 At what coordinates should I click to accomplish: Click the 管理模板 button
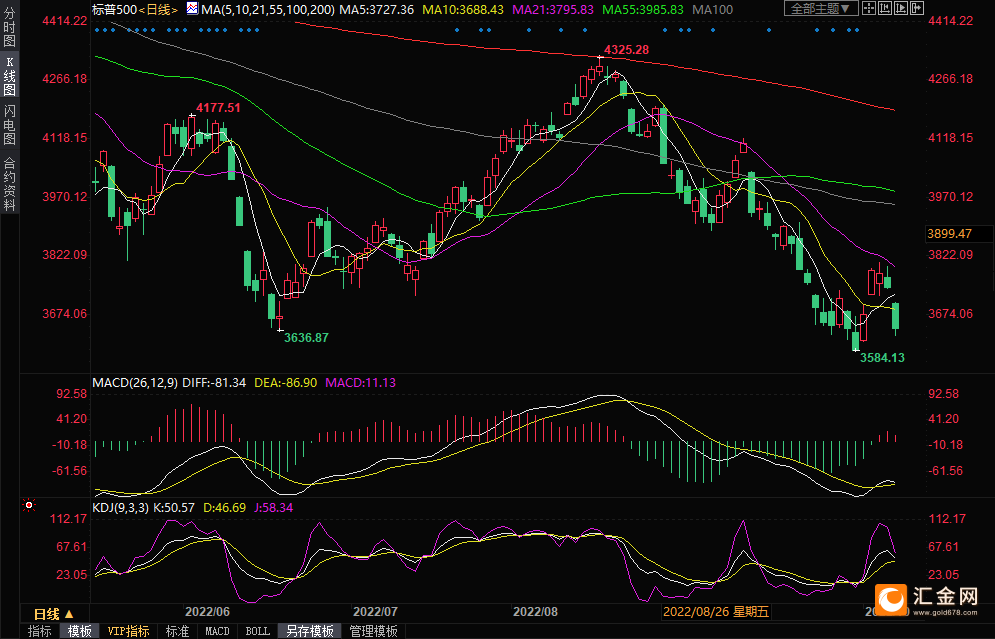(373, 631)
